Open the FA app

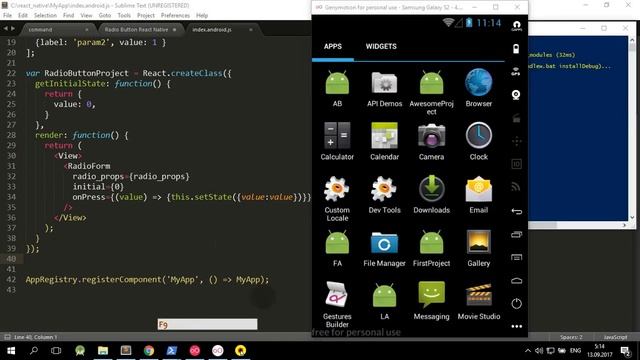(x=337, y=248)
